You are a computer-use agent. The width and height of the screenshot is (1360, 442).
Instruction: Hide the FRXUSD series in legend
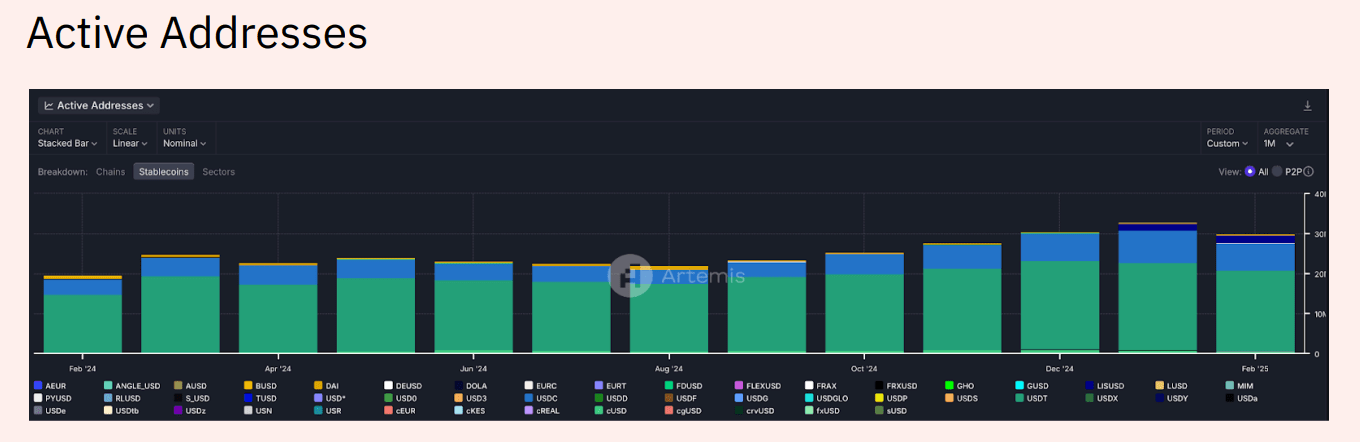(896, 385)
